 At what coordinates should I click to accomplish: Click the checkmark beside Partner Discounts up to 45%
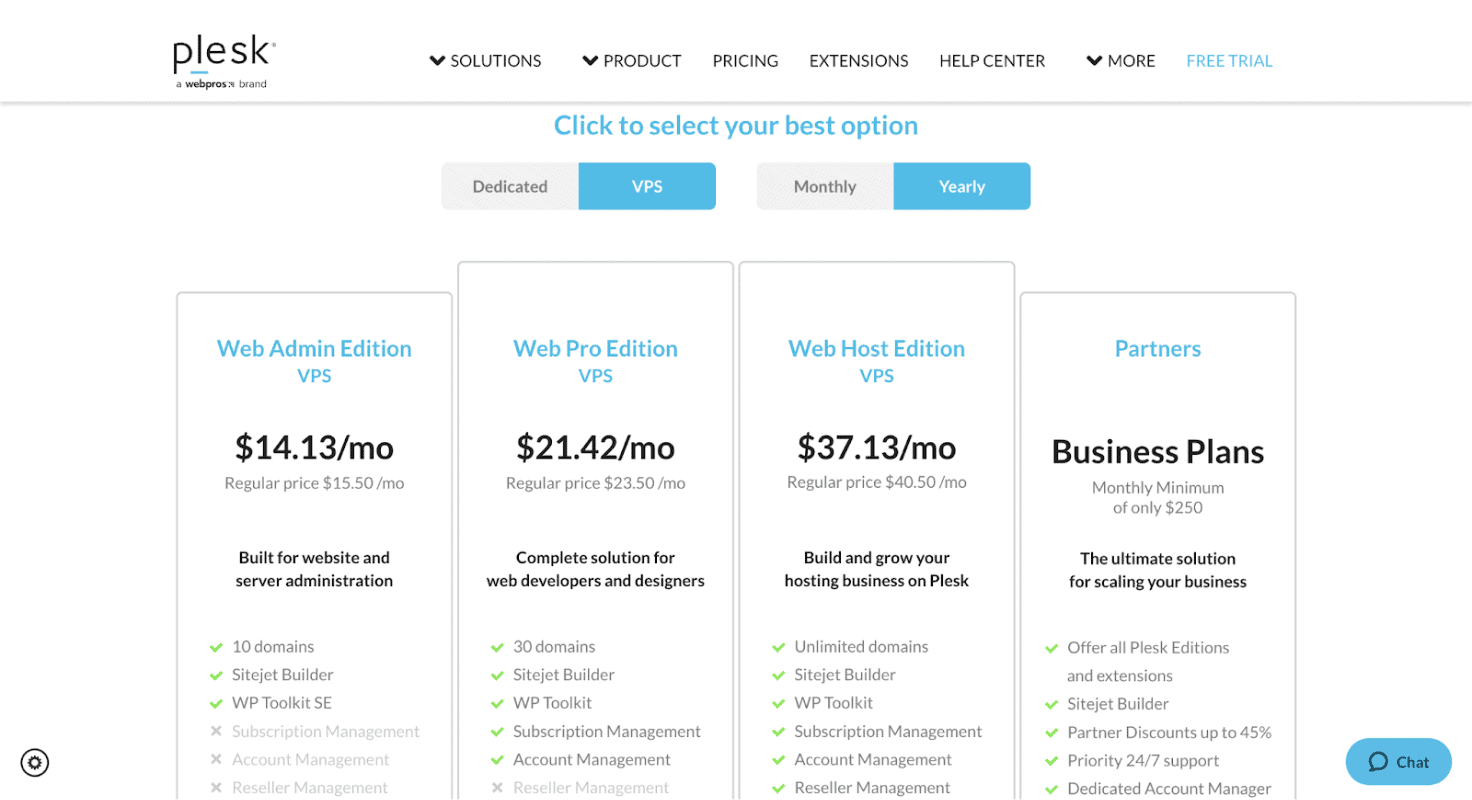(x=1051, y=733)
